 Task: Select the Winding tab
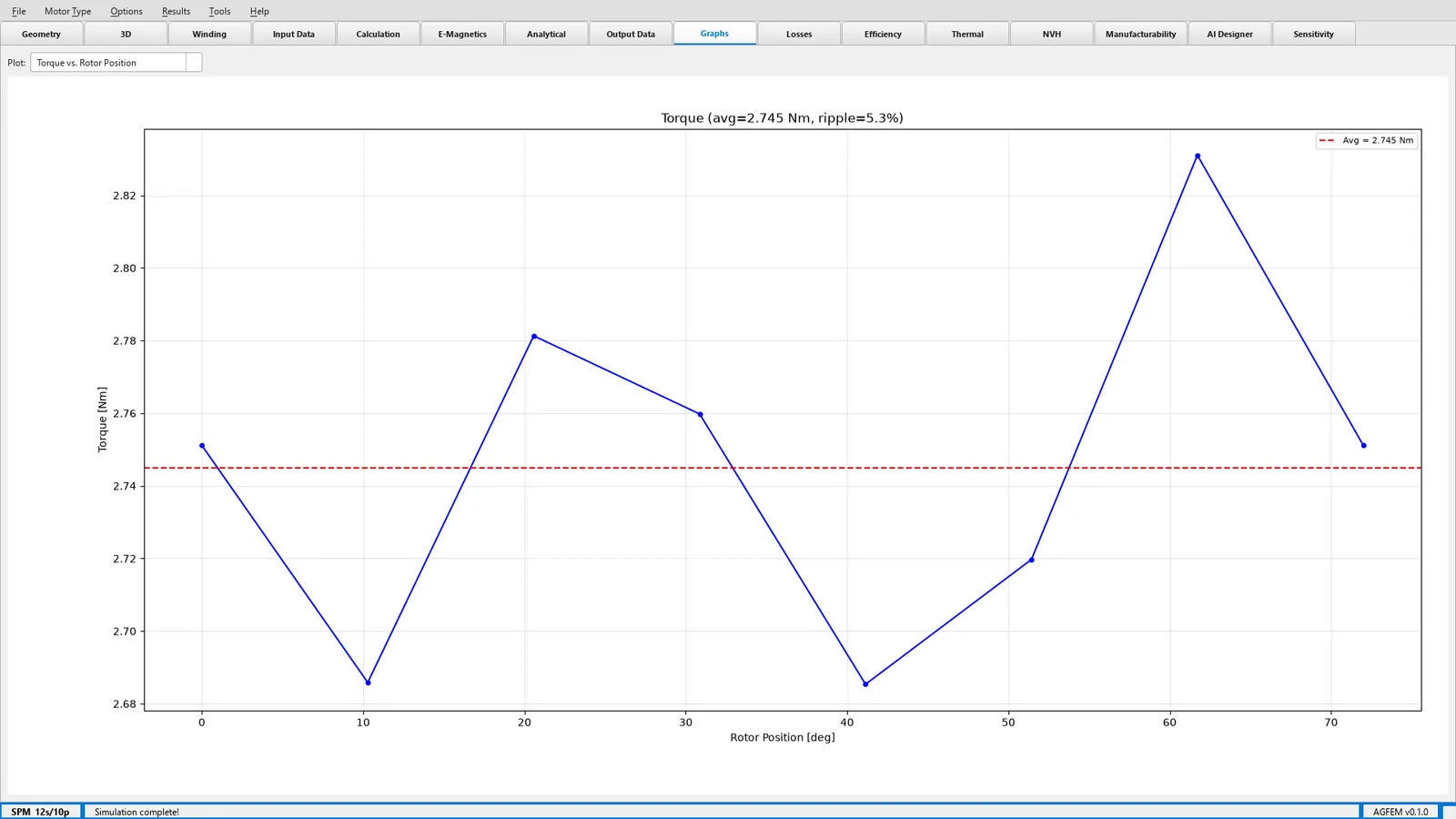tap(209, 34)
